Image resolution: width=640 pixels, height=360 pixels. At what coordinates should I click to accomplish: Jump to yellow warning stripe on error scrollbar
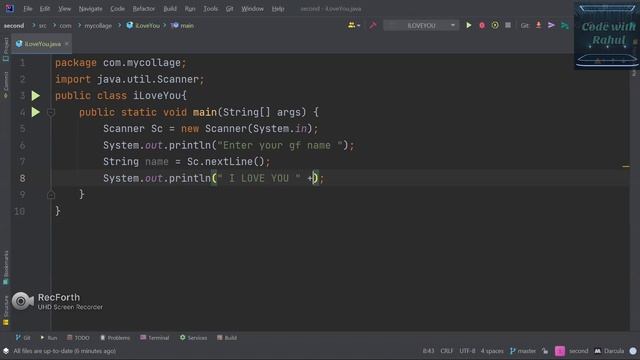(x=626, y=166)
